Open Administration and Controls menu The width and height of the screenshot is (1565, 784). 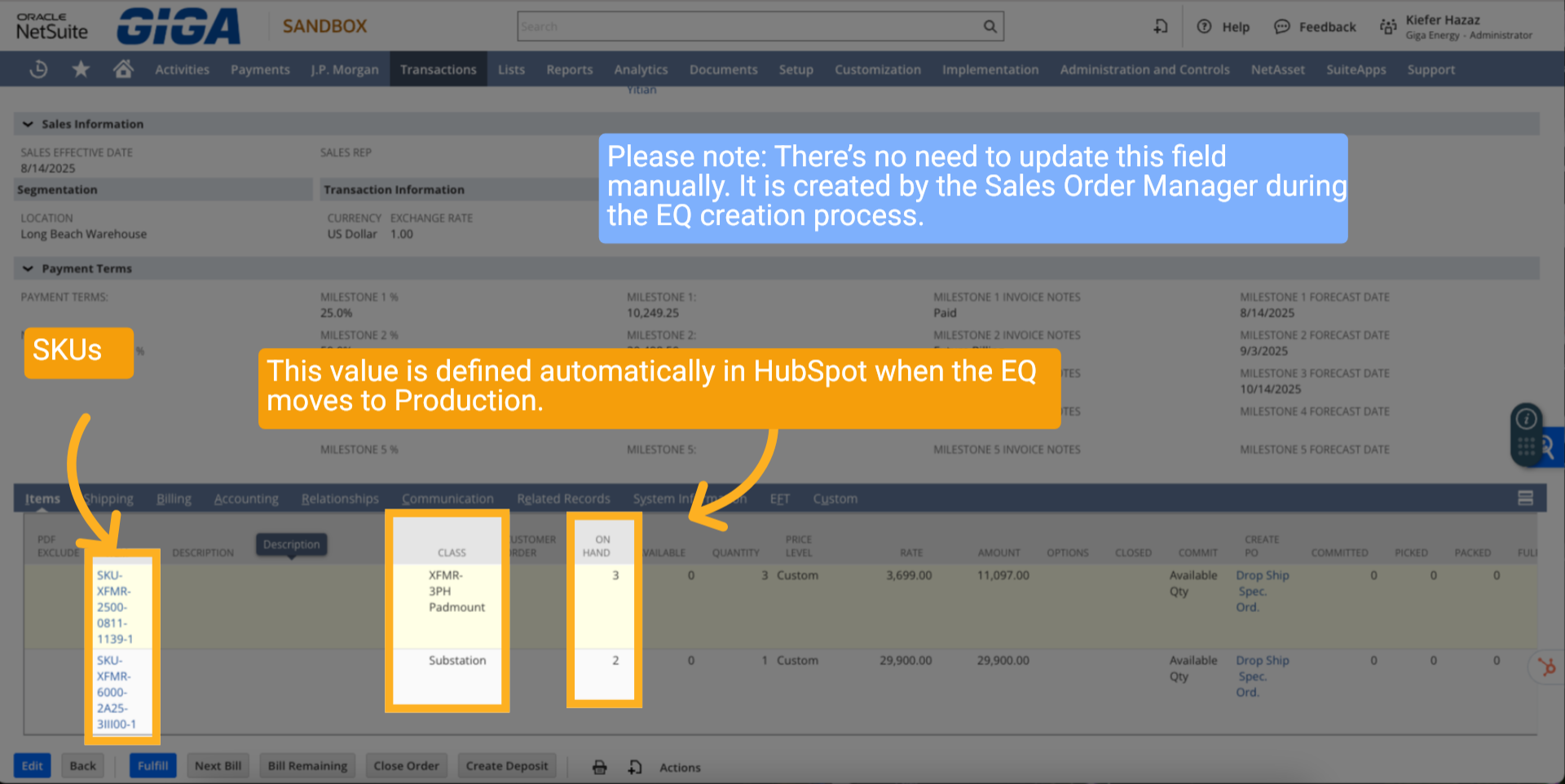pos(1144,69)
